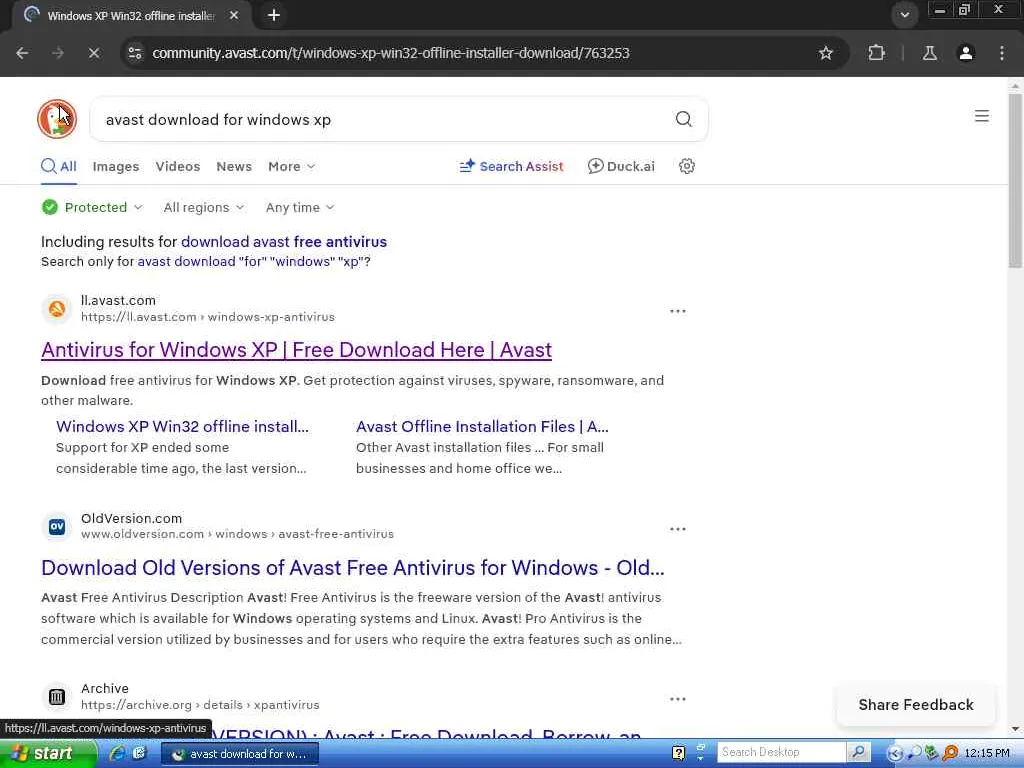Click the https://ll.avast.com windows-xp-antivirus URL text

208,317
